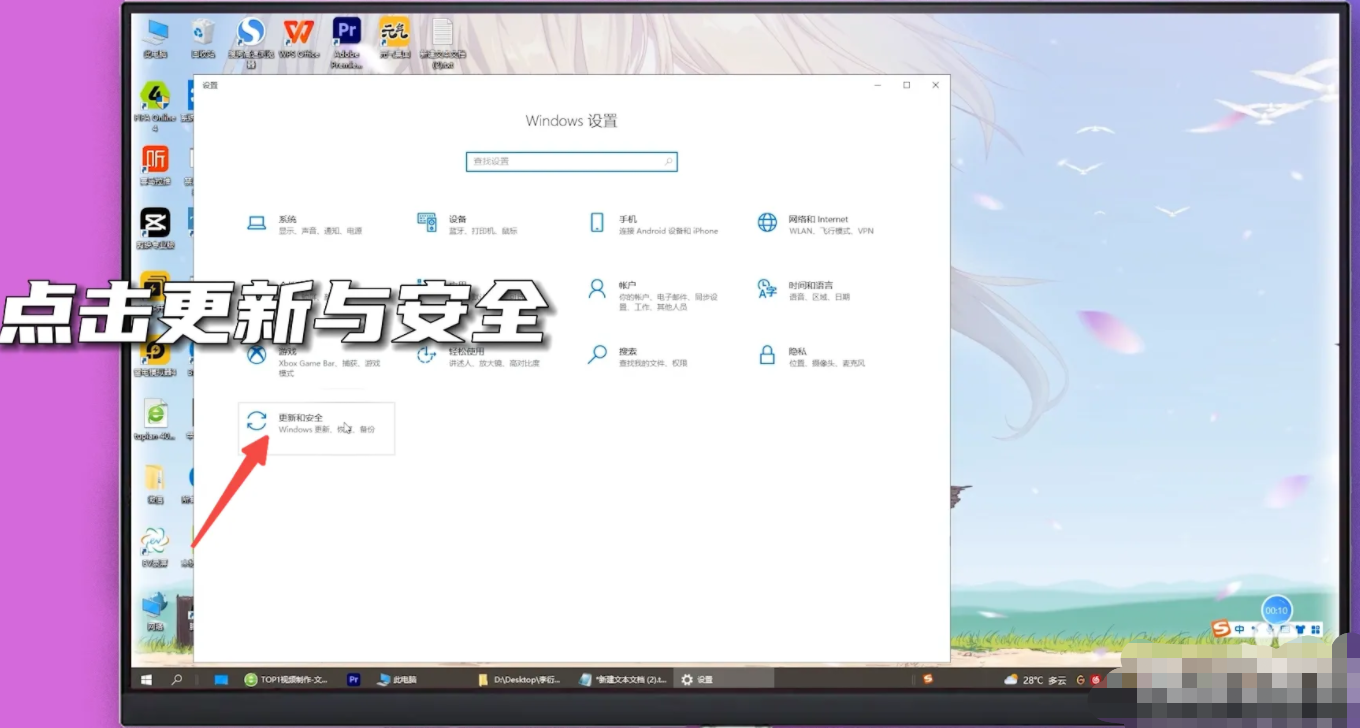Open the 设备 (Devices) settings category
Image resolution: width=1360 pixels, height=728 pixels.
click(457, 223)
